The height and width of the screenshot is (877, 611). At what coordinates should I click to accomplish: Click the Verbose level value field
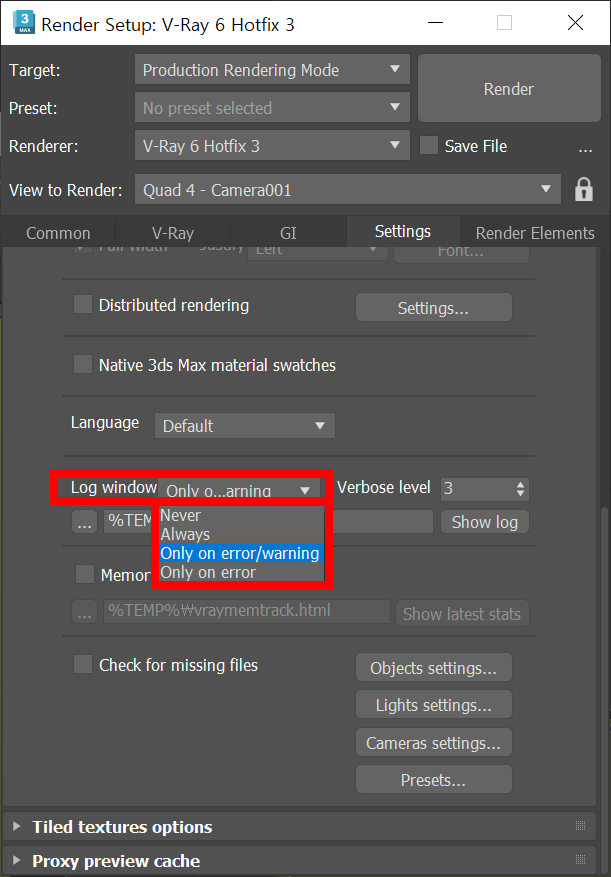(476, 489)
